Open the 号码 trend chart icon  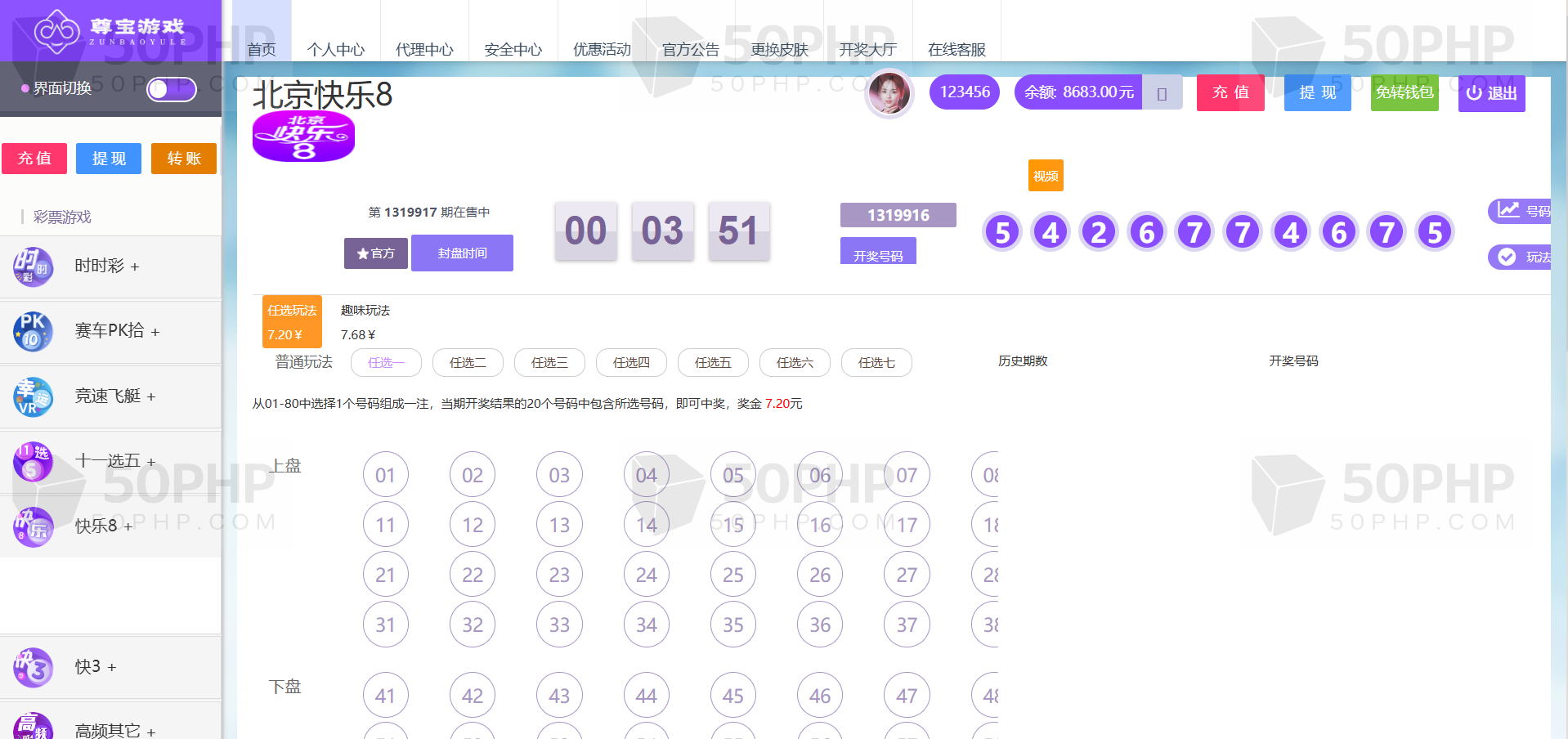1508,211
